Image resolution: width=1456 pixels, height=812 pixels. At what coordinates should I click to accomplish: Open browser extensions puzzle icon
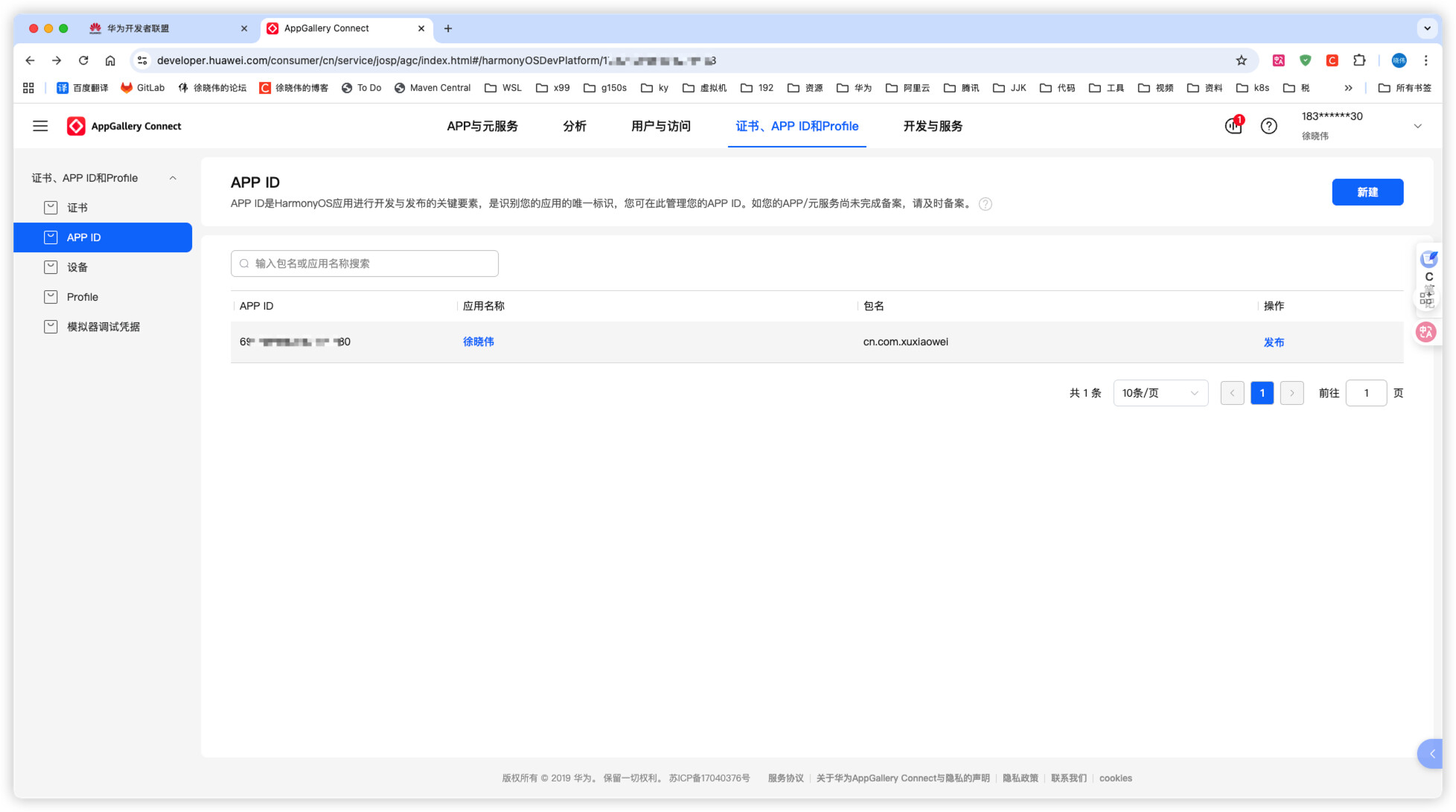point(1359,60)
